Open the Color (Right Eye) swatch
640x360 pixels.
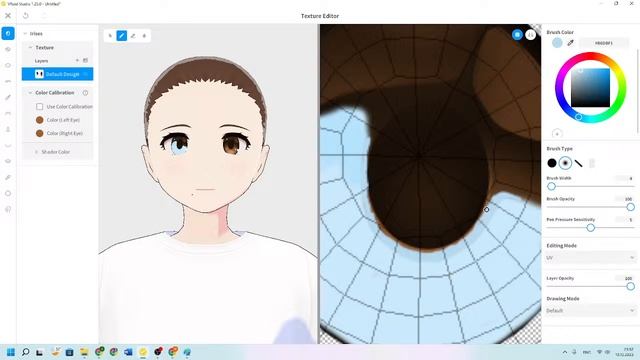[40, 133]
